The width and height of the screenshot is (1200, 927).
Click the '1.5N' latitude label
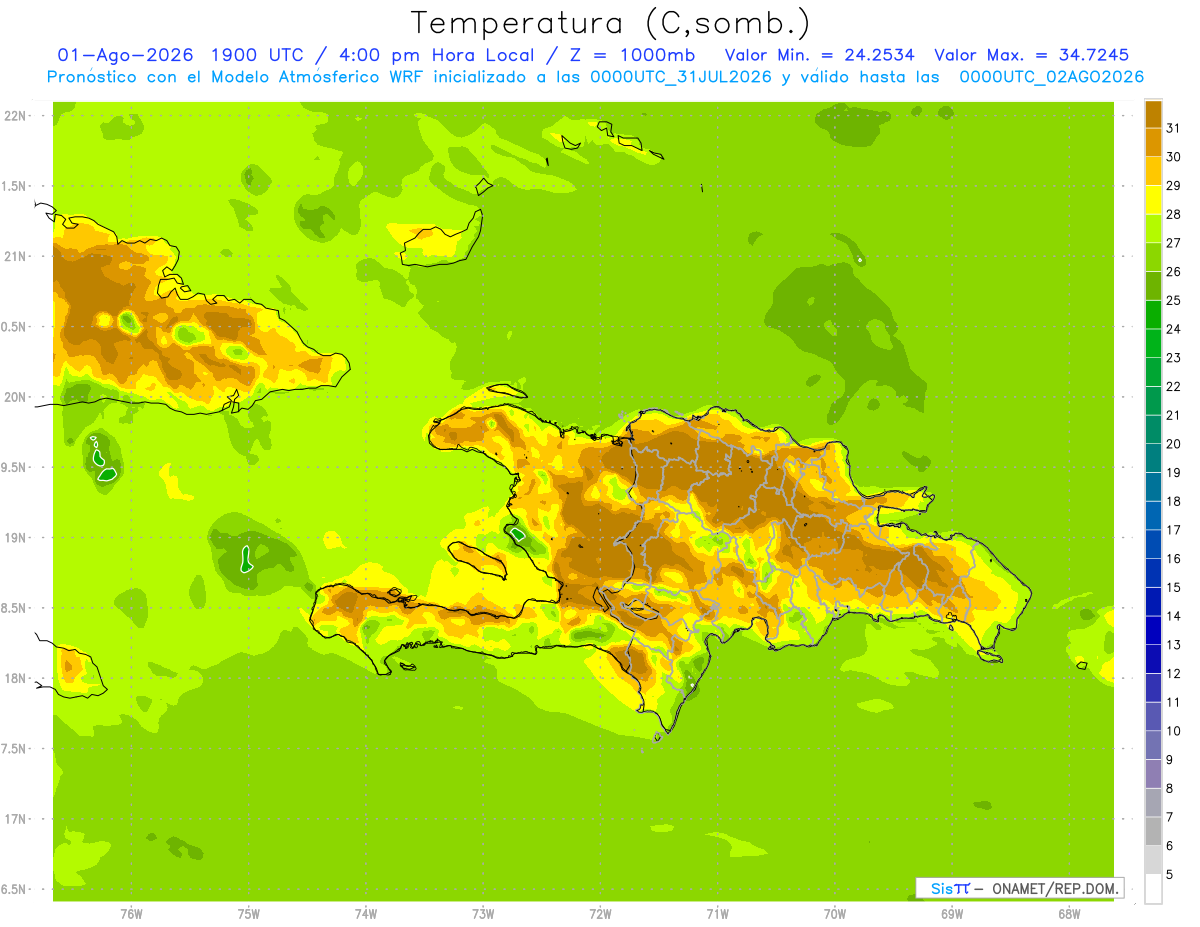15,186
